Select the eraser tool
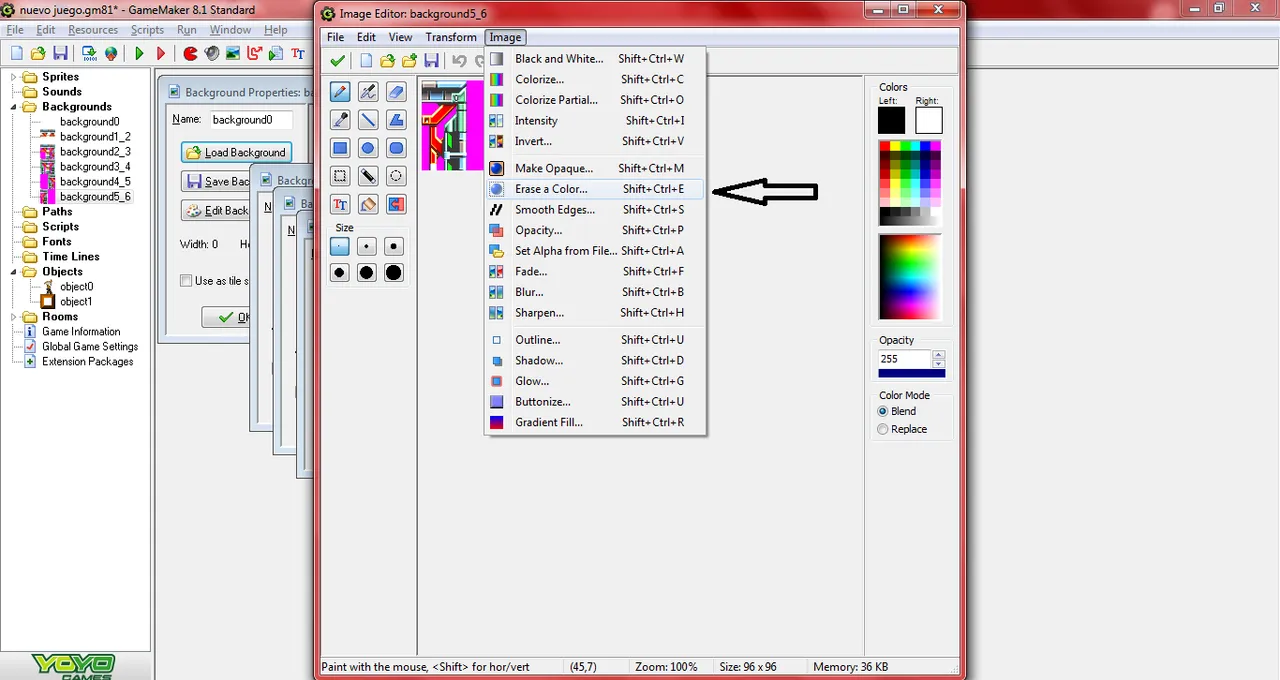 396,92
